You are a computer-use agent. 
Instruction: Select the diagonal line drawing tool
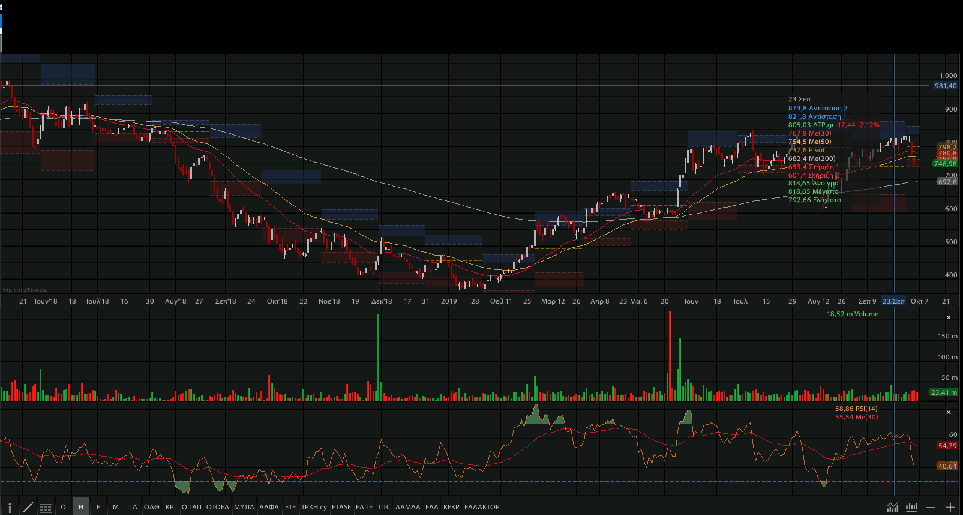point(27,507)
